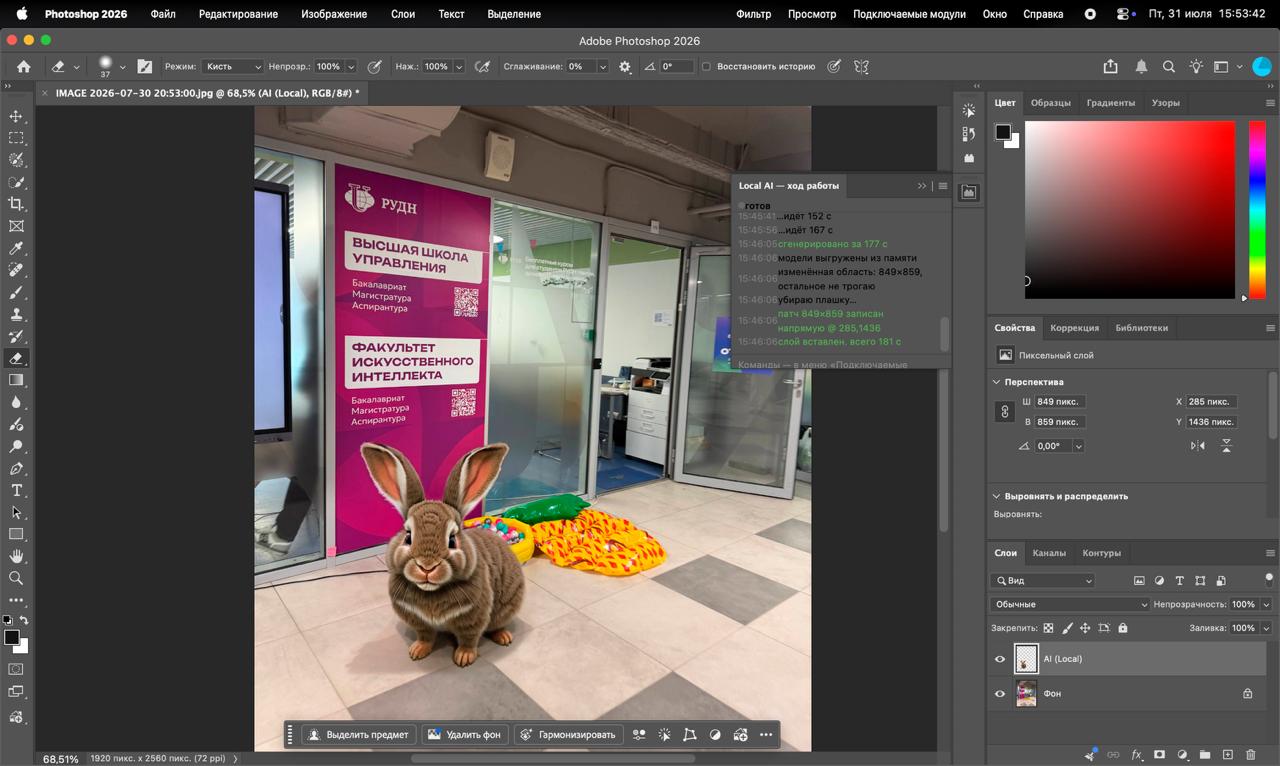
Task: Enable the Восстановить историю checkbox
Action: pyautogui.click(x=706, y=67)
